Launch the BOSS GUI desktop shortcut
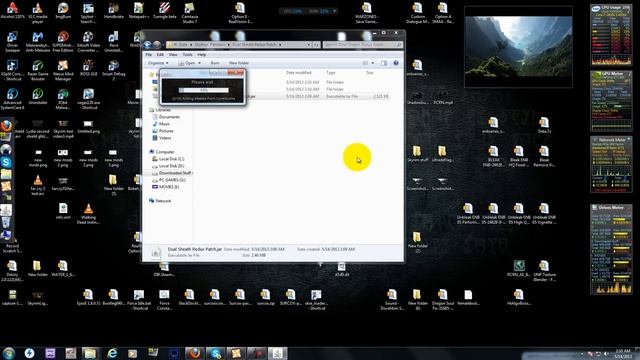The width and height of the screenshot is (640, 360). 89,68
